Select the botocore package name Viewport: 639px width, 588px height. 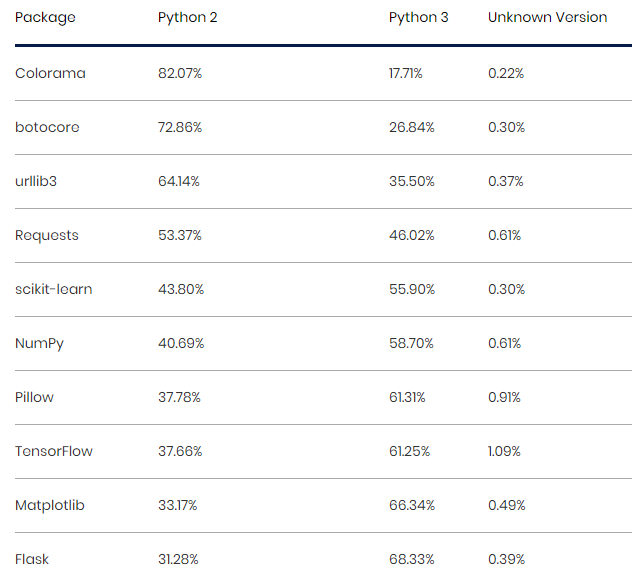pos(47,127)
